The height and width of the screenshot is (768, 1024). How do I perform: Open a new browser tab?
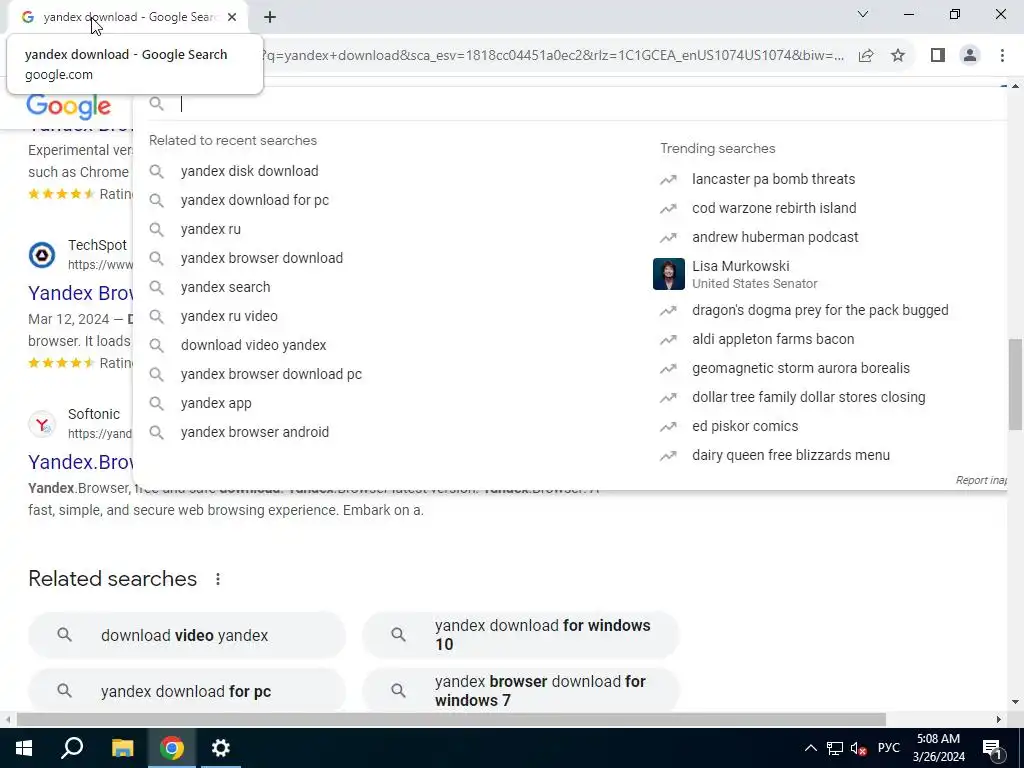click(270, 17)
